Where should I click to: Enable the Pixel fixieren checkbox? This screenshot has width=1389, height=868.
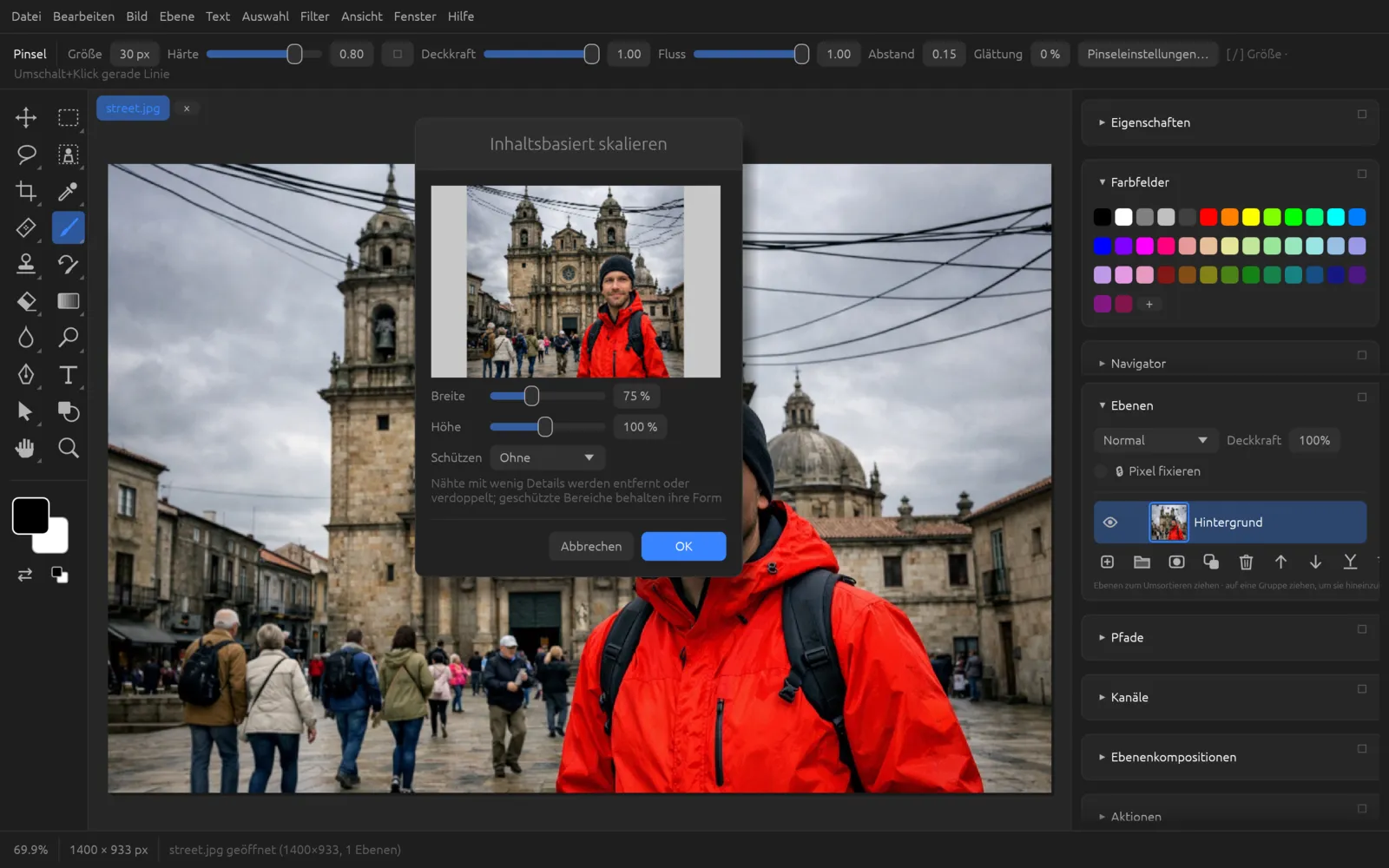[1102, 471]
